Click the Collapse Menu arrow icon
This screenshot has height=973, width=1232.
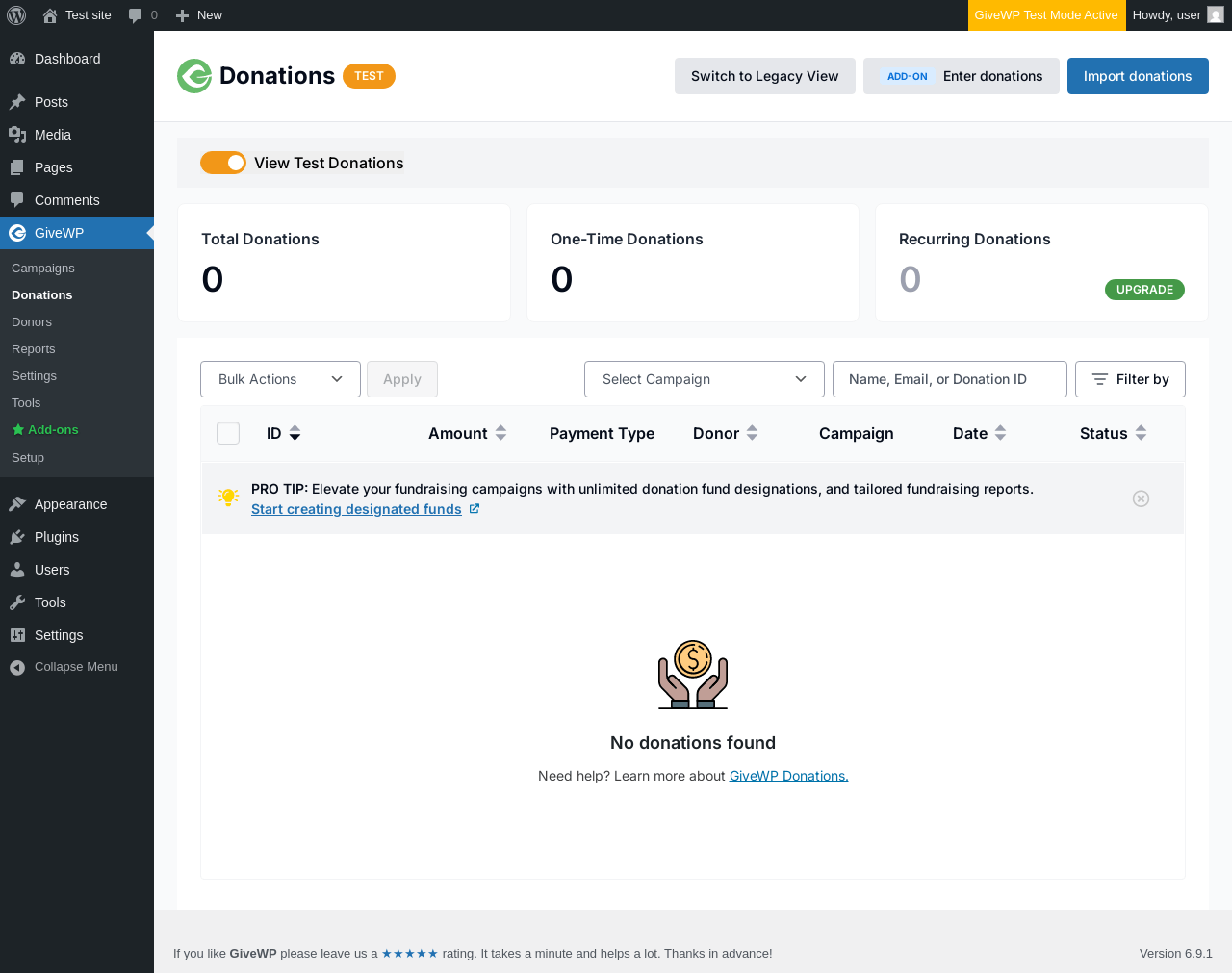17,667
